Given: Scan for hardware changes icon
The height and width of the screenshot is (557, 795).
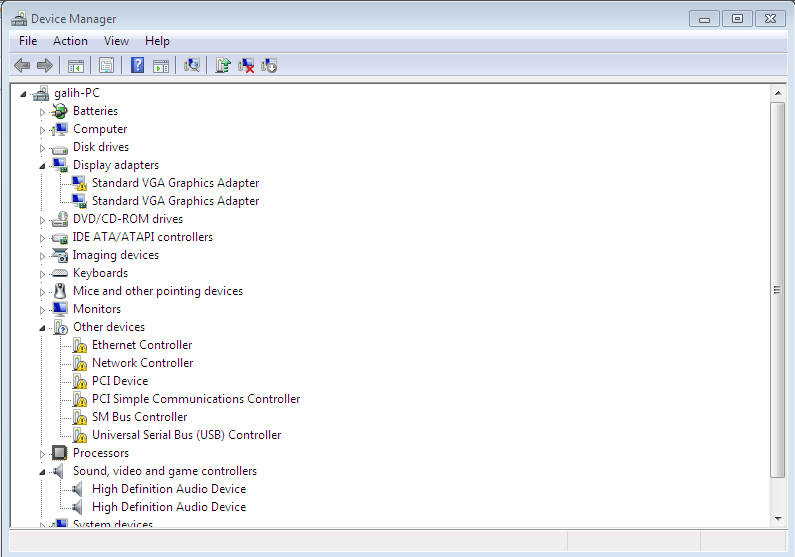Looking at the screenshot, I should pyautogui.click(x=192, y=65).
